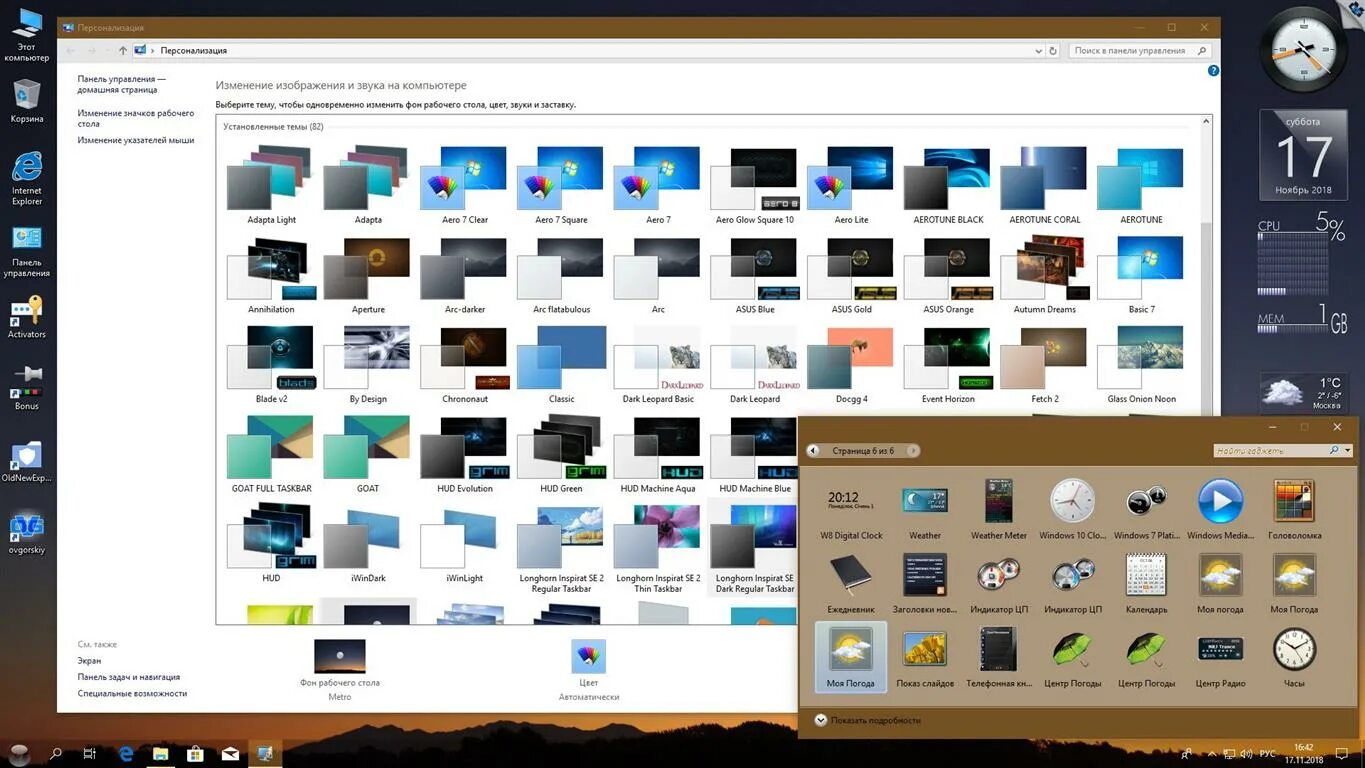Select the Показ слайдов gadget
The width and height of the screenshot is (1365, 768).
925,658
